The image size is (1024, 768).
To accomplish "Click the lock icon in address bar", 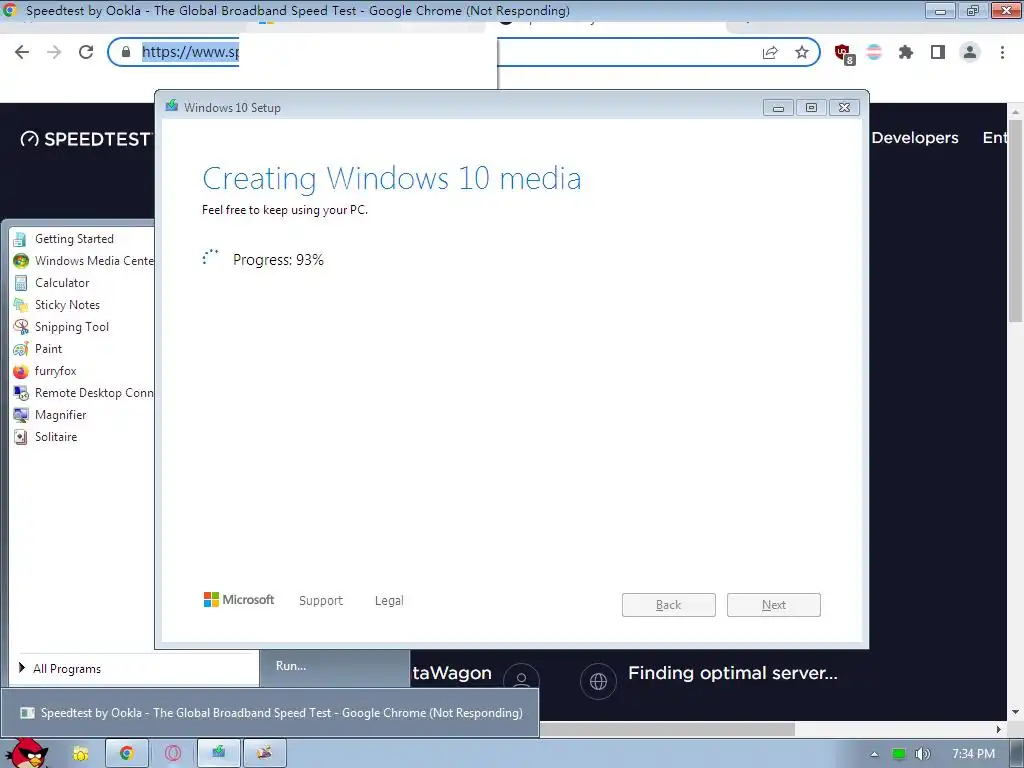I will coord(126,52).
